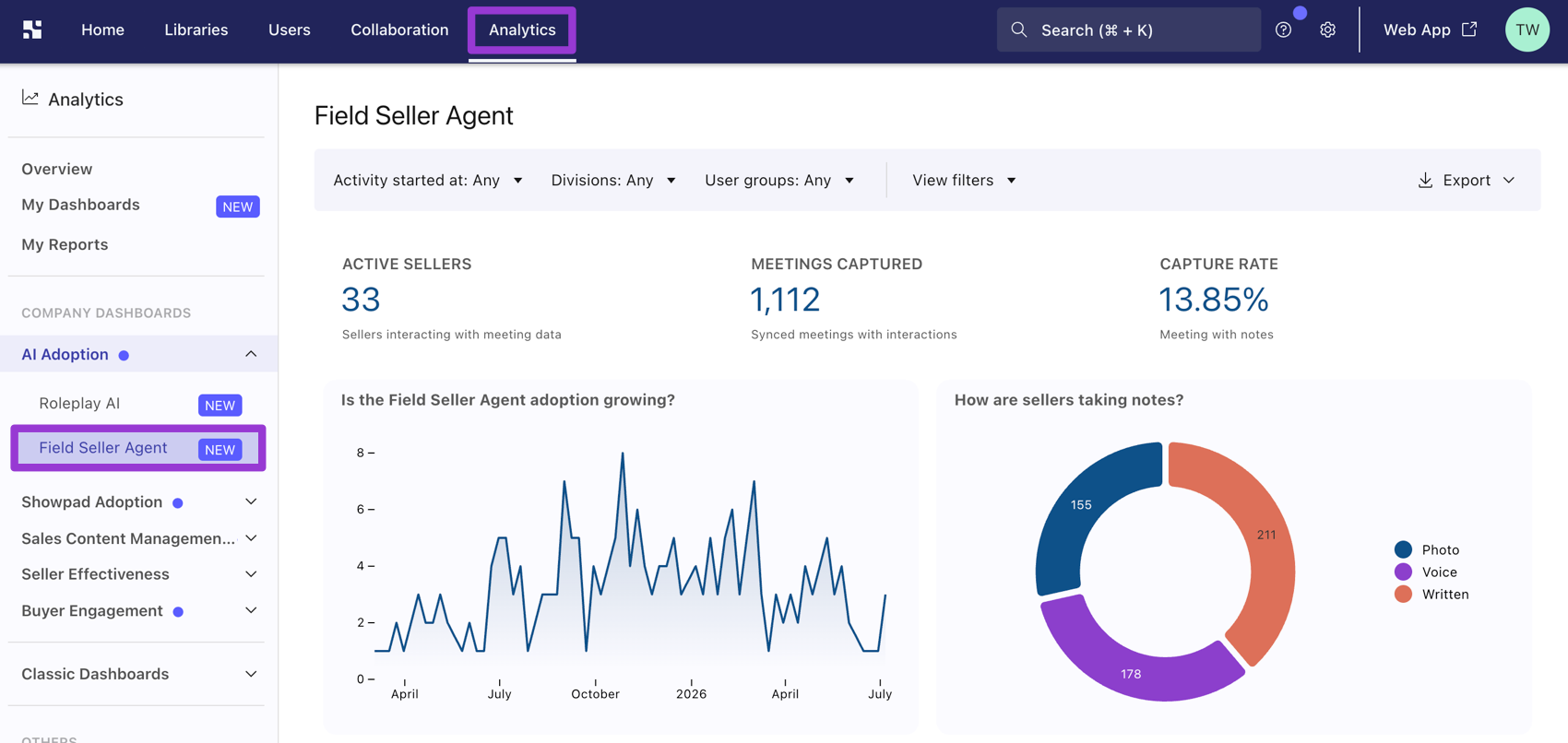Click the orange Written donut segment
1568x743 pixels.
click(x=1265, y=535)
